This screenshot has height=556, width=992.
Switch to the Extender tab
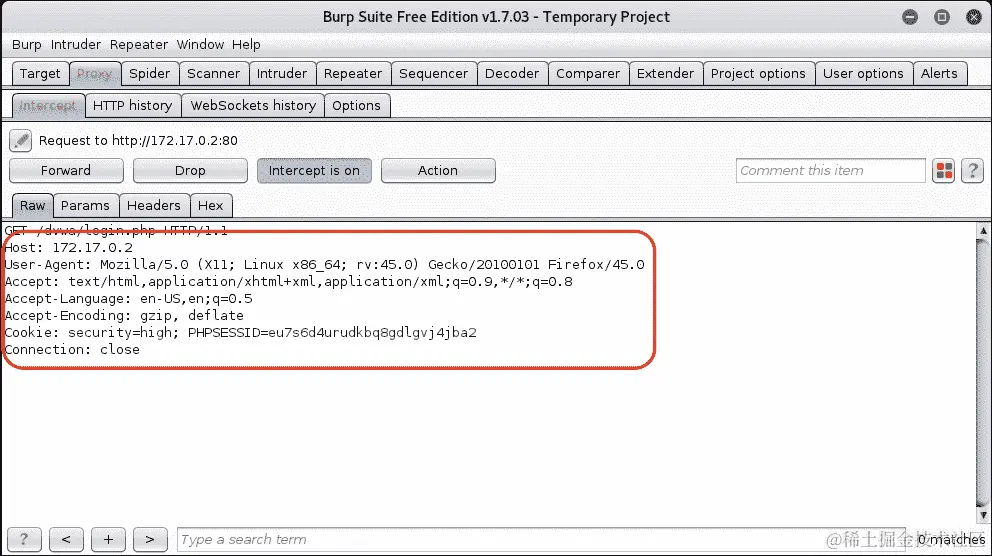pos(665,73)
